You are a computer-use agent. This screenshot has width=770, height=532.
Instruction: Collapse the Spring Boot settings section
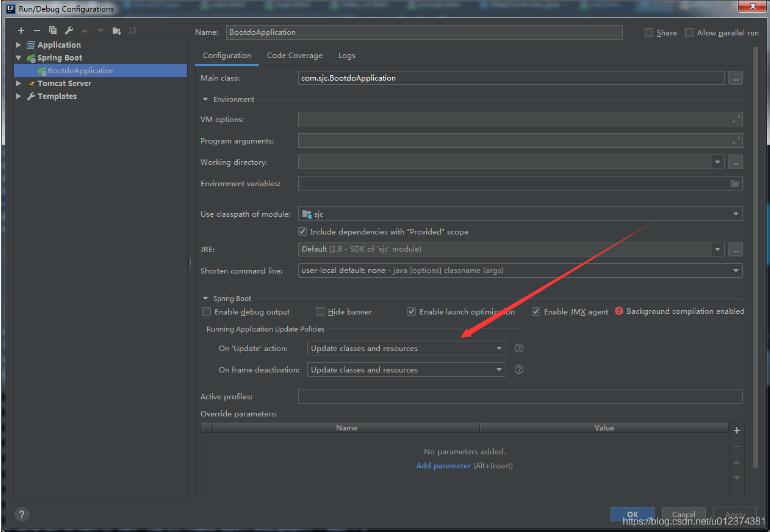coord(206,298)
